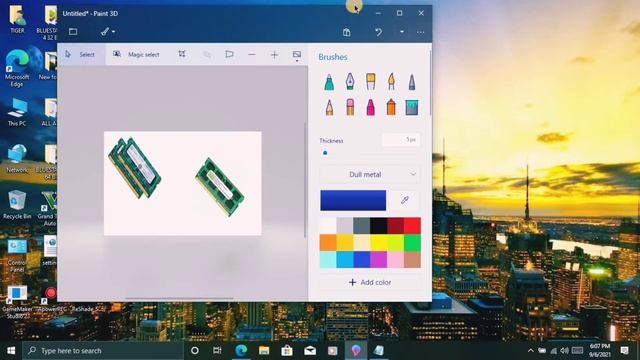Open Mail from the taskbar
This screenshot has width=640, height=360.
coord(310,351)
